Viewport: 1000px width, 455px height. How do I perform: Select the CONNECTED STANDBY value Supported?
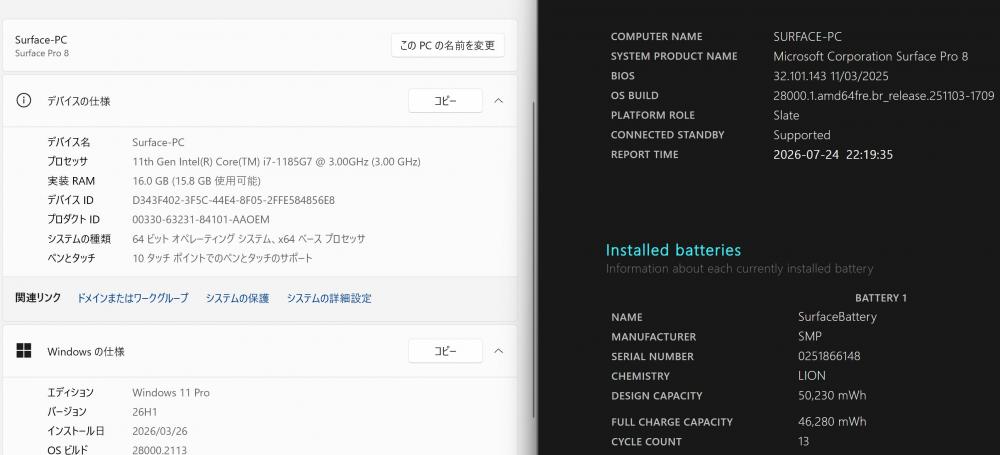(x=802, y=135)
